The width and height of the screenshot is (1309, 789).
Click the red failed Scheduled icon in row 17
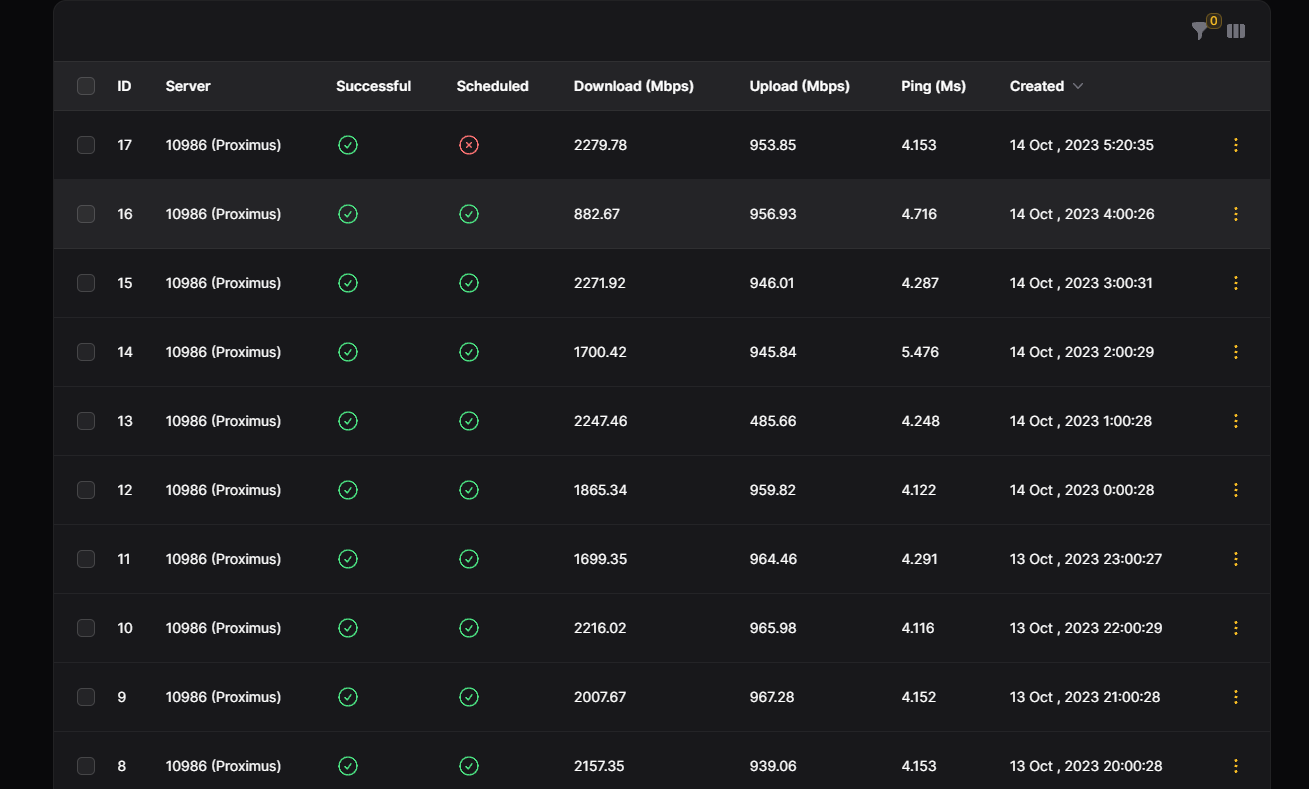click(x=468, y=145)
